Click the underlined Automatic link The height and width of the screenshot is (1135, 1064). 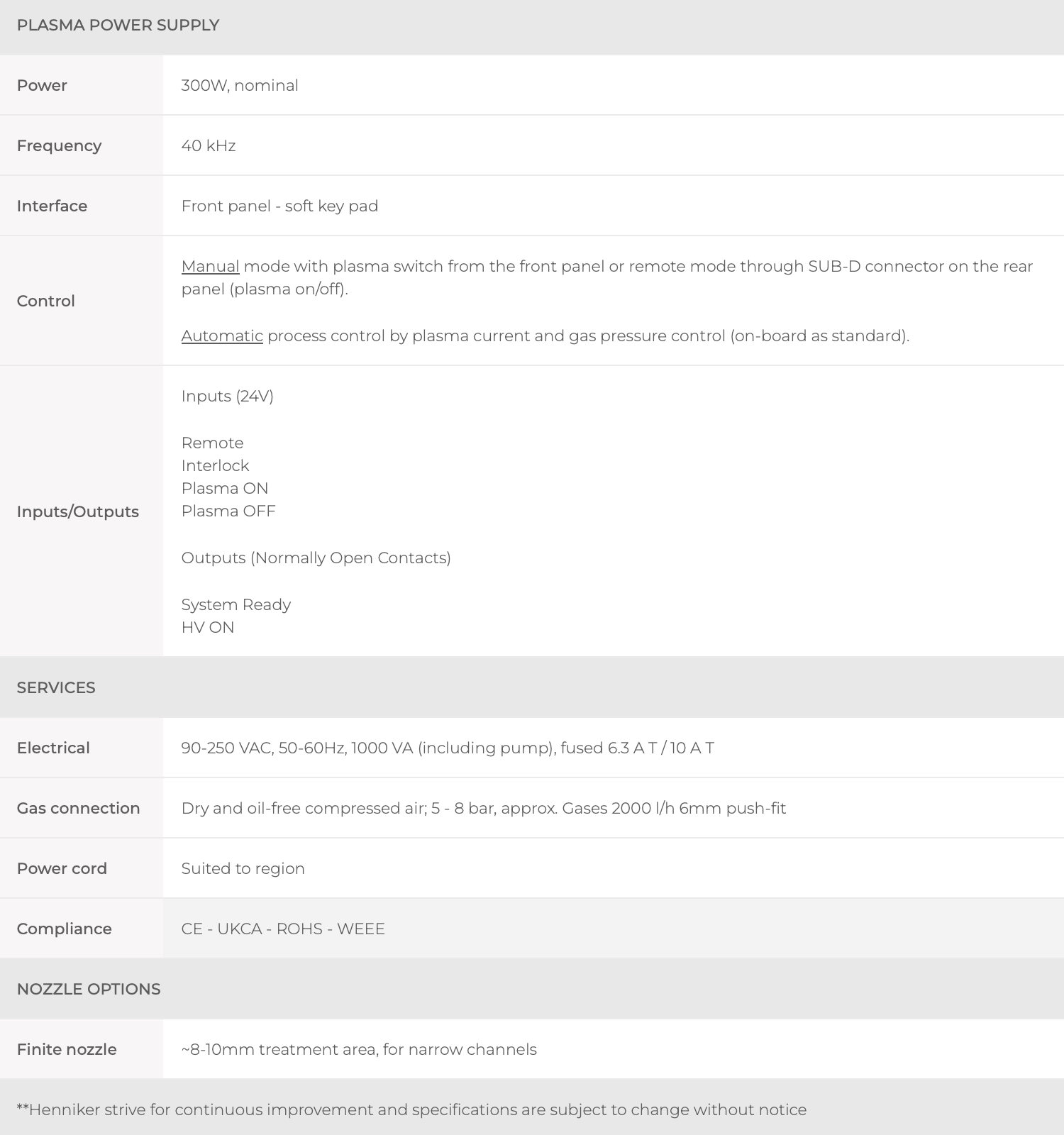tap(222, 336)
